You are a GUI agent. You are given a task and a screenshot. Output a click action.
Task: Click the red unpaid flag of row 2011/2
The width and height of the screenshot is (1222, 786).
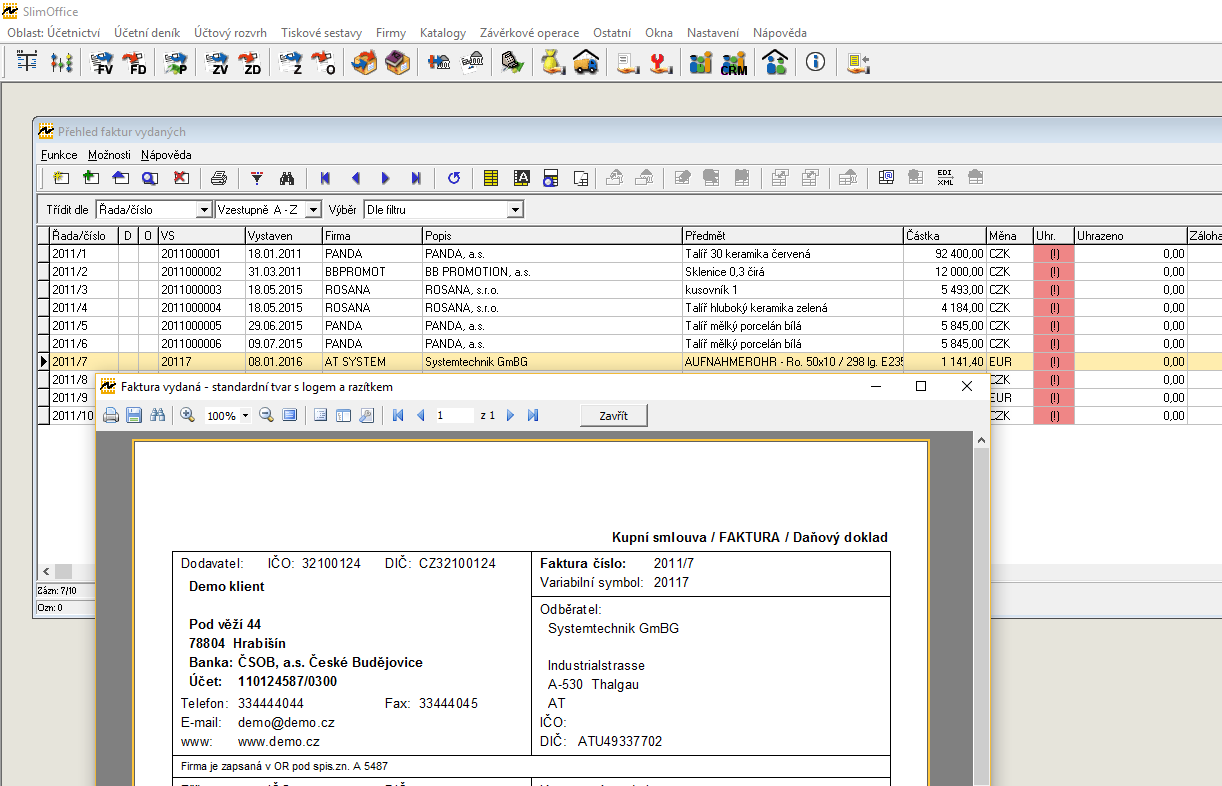pyautogui.click(x=1054, y=272)
